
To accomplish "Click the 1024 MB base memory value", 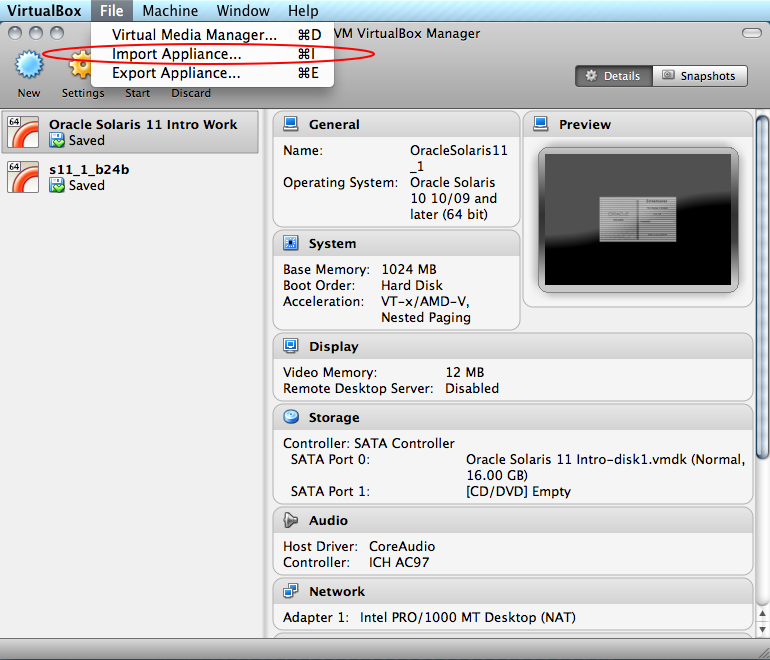I will [x=409, y=269].
